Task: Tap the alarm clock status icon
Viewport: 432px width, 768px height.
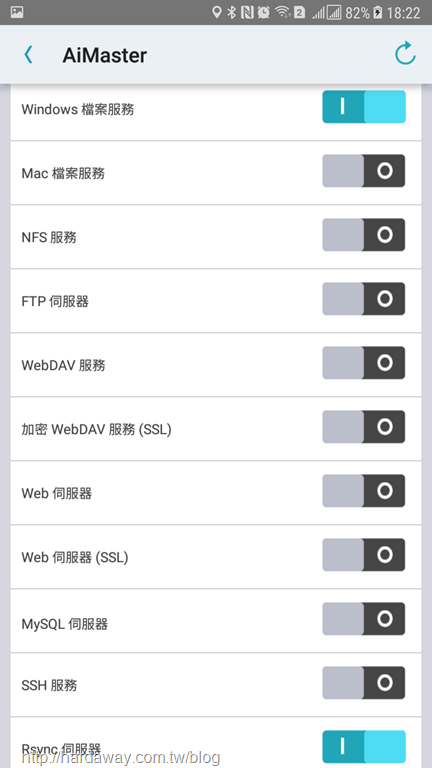Action: tap(264, 12)
